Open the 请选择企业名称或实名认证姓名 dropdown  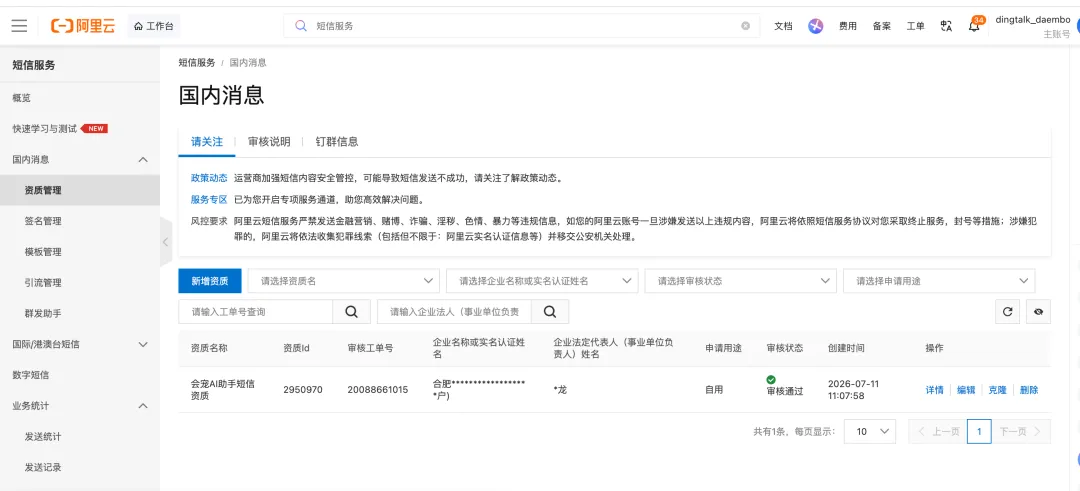click(x=542, y=281)
